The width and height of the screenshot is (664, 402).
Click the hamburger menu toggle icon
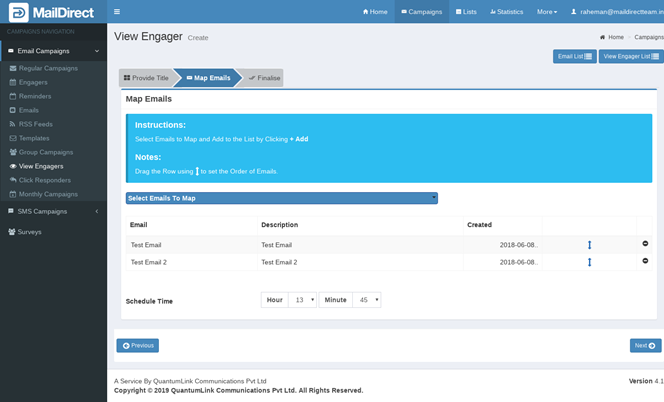pyautogui.click(x=117, y=12)
